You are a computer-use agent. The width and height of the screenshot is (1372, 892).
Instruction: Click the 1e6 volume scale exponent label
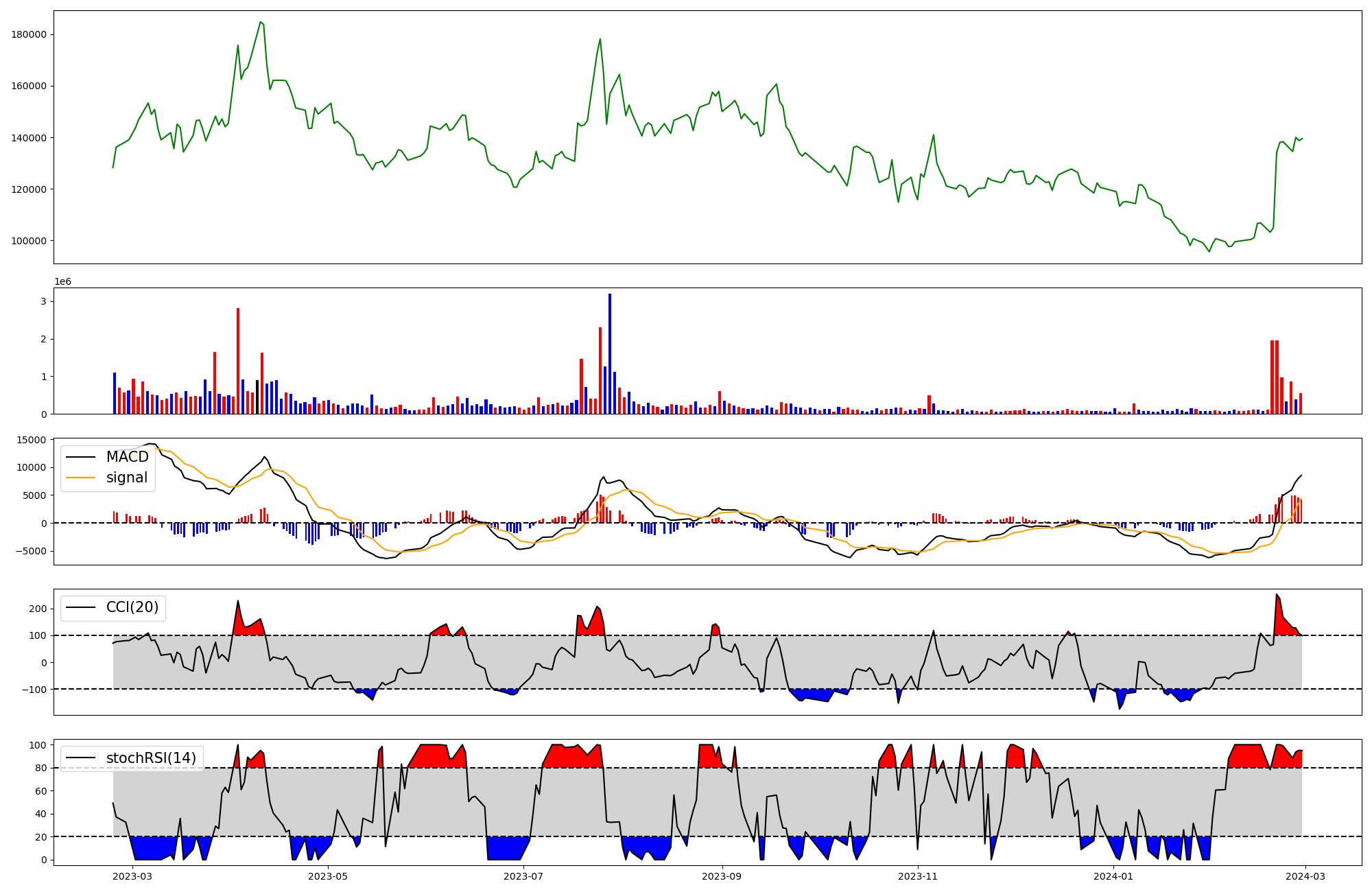(62, 282)
